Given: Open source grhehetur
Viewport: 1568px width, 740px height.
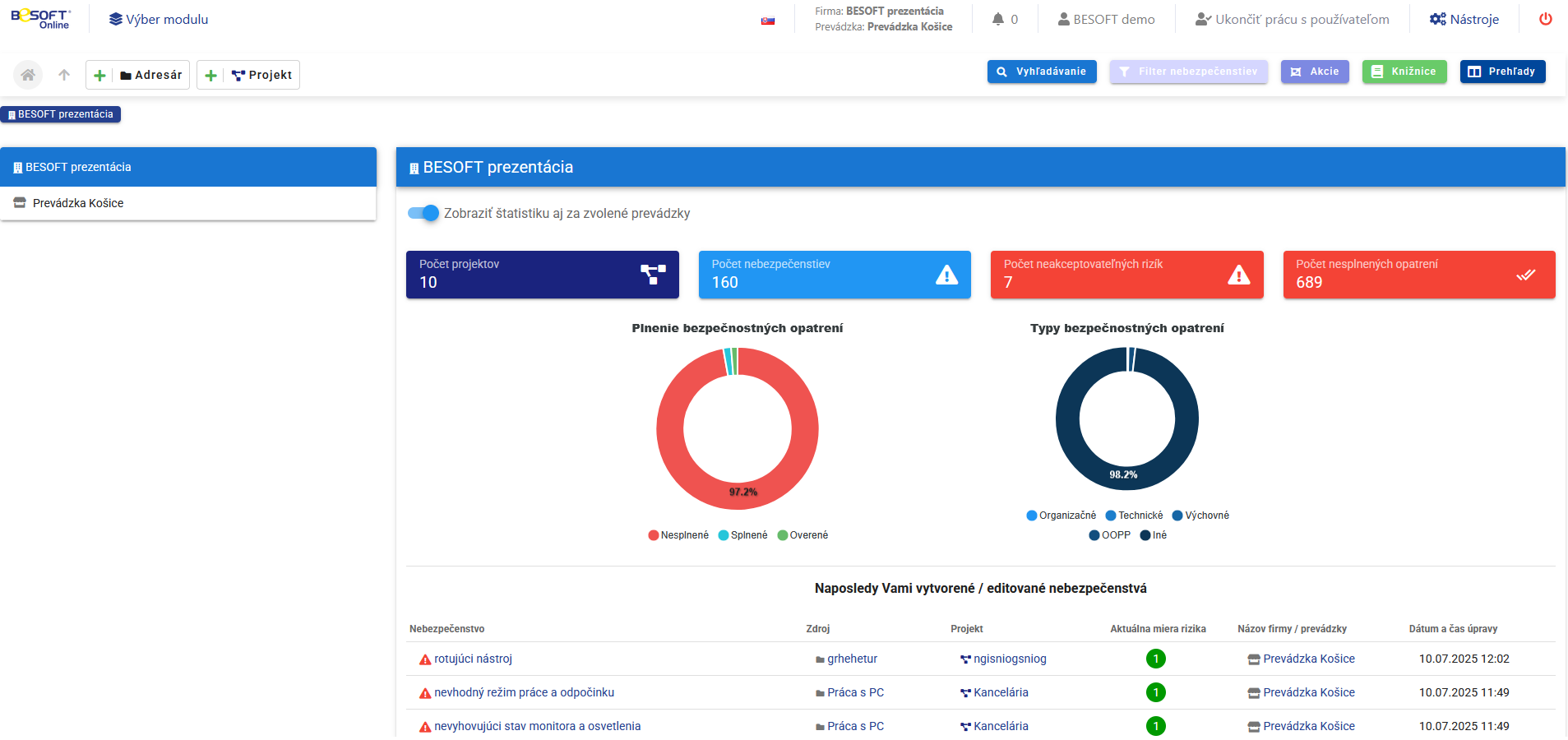Looking at the screenshot, I should (x=852, y=659).
